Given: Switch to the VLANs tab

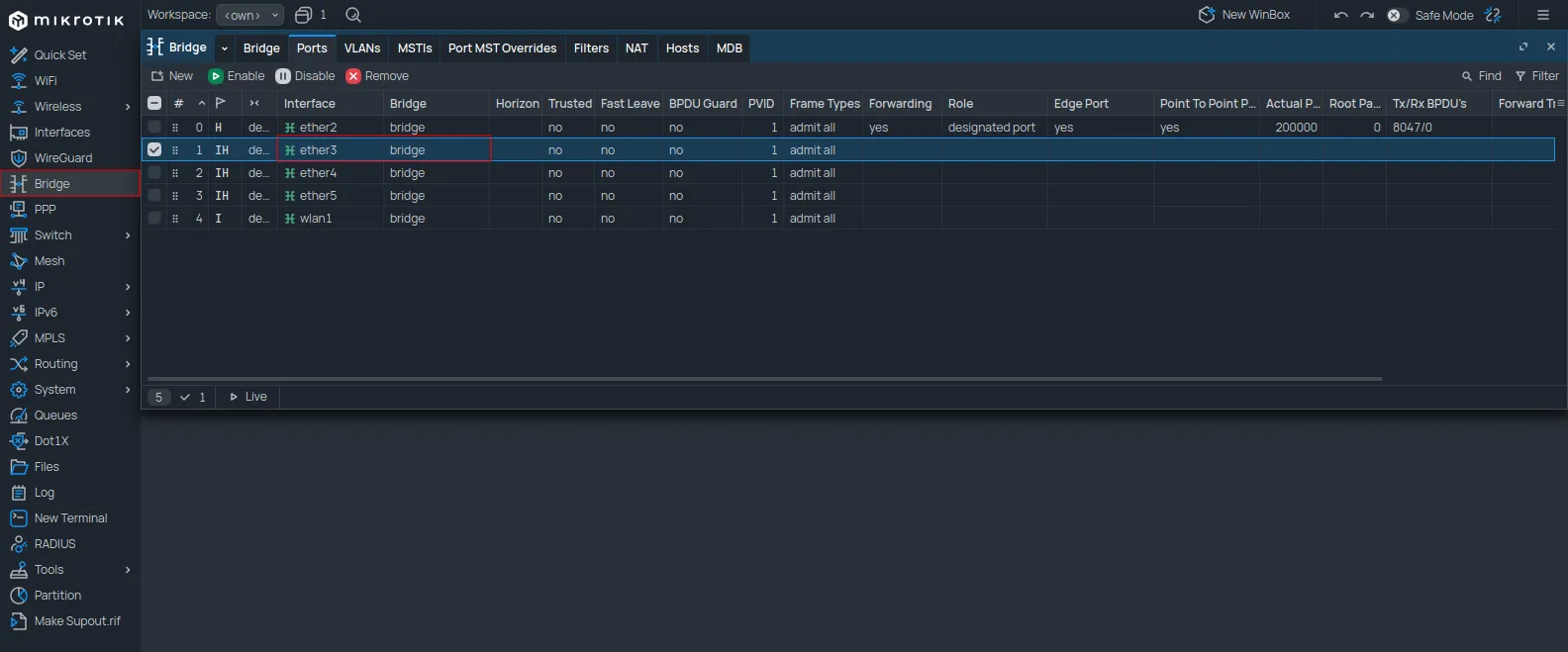Looking at the screenshot, I should pos(362,48).
